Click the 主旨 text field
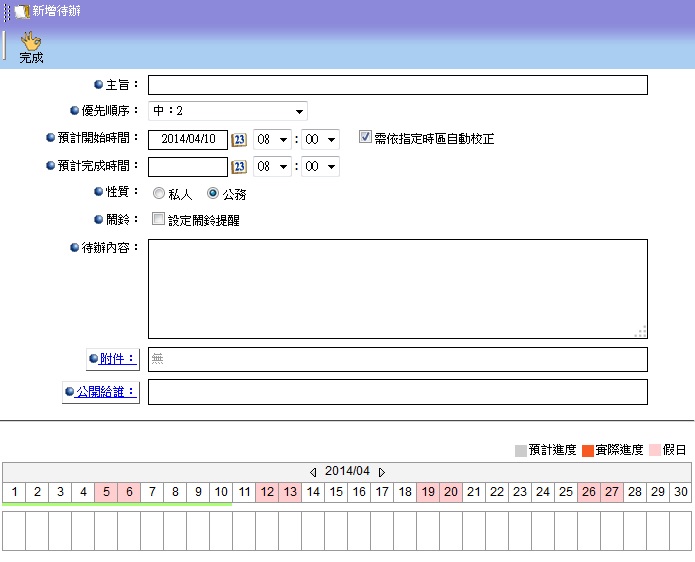 click(x=397, y=85)
